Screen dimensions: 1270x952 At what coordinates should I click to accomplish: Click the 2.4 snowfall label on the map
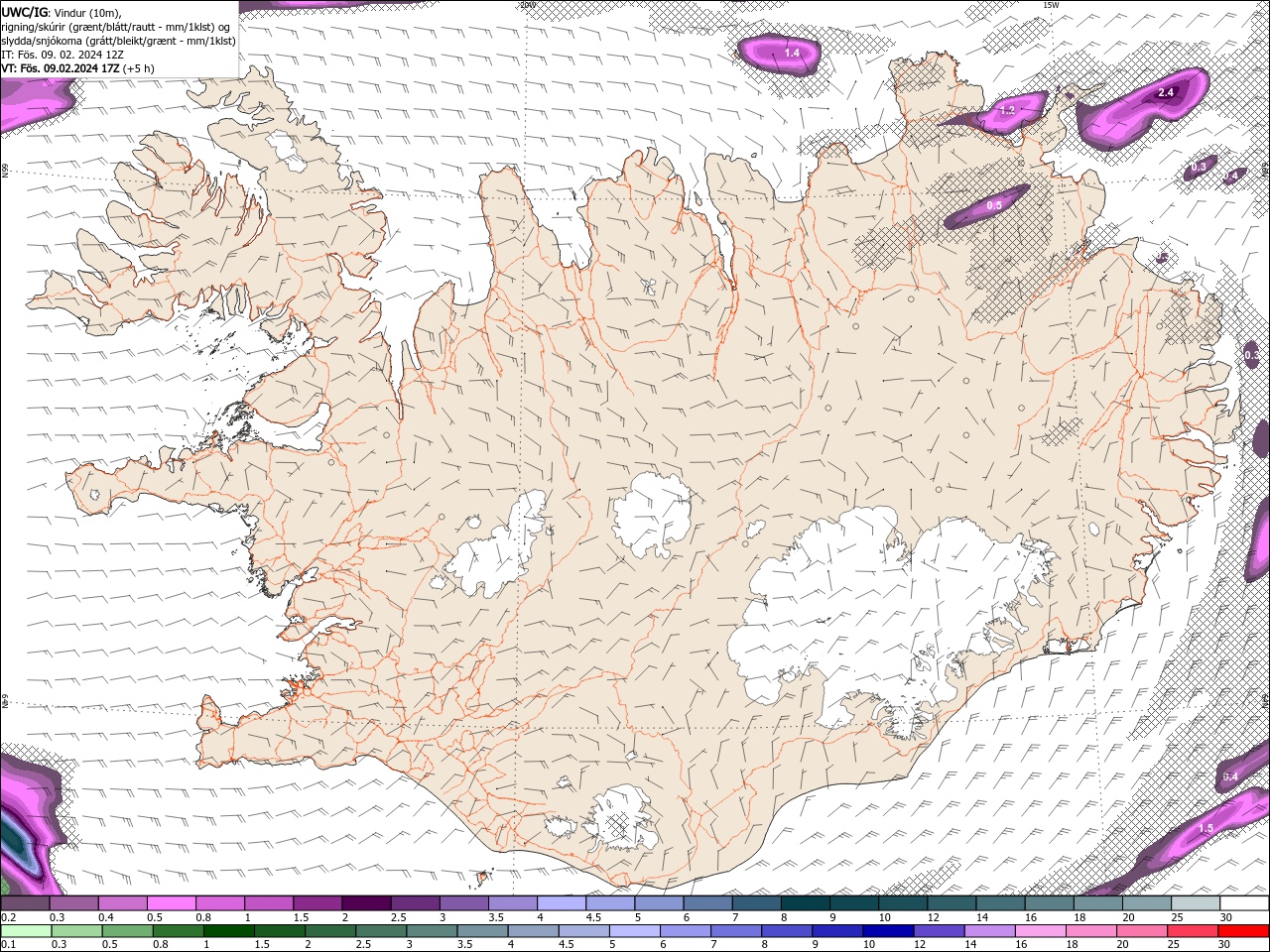coord(1166,92)
